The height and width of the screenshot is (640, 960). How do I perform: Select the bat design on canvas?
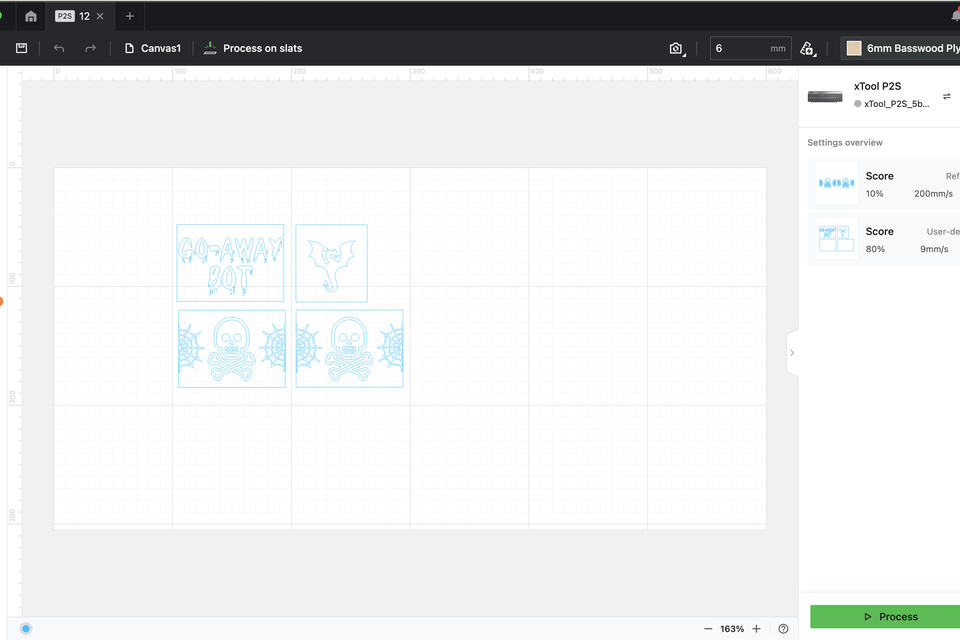tap(331, 263)
